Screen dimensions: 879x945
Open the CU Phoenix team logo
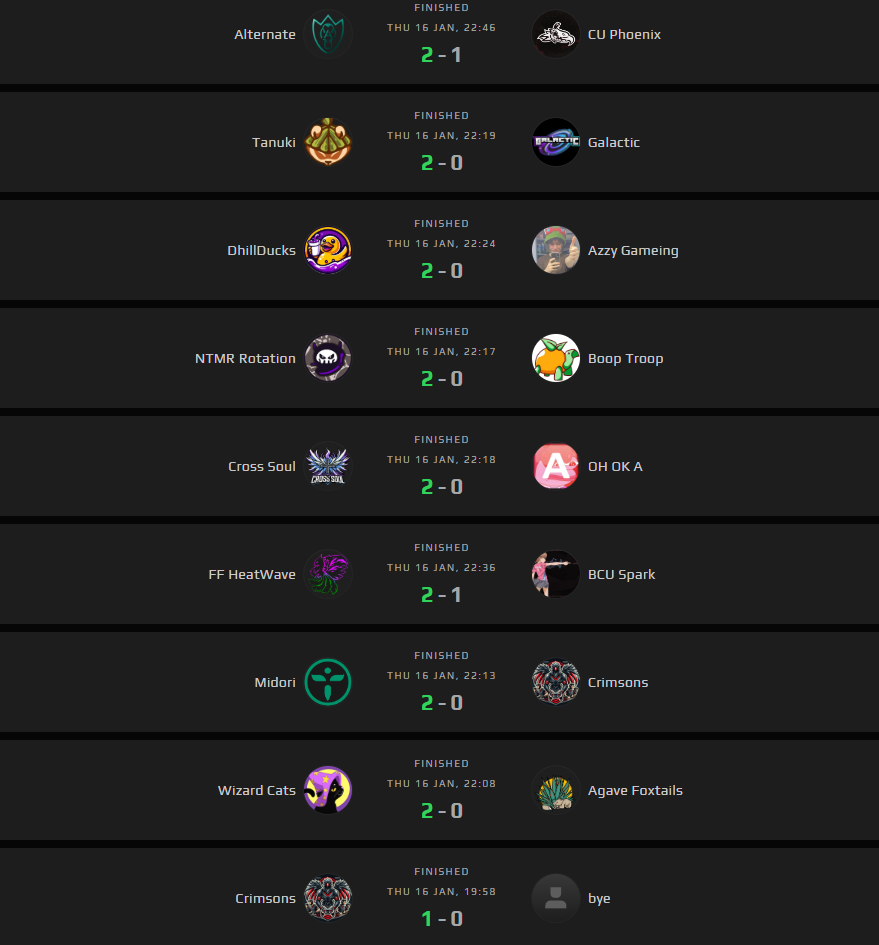[x=556, y=34]
